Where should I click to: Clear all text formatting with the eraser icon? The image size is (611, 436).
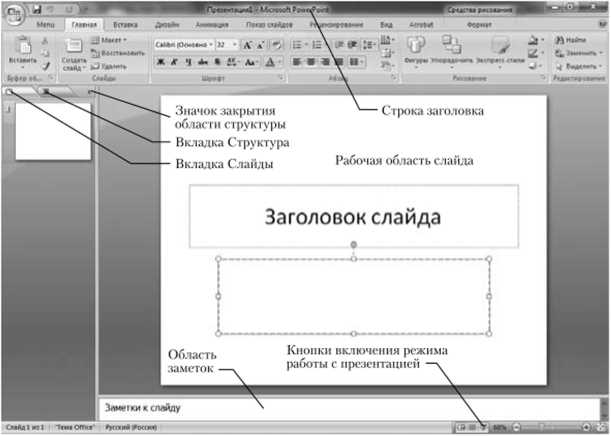276,45
